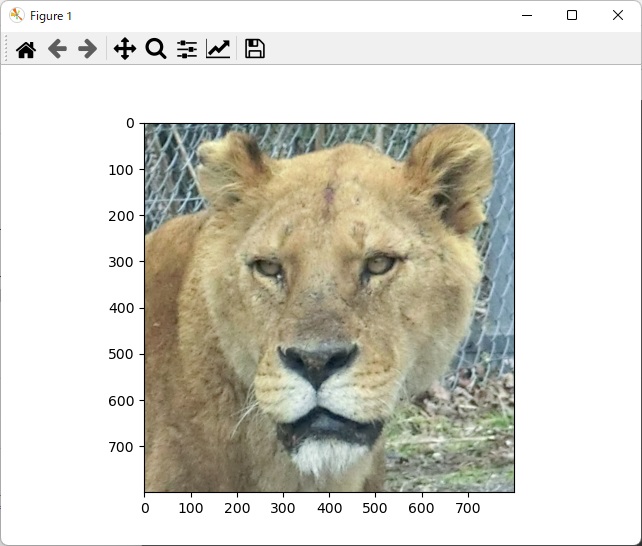The width and height of the screenshot is (642, 546).
Task: Click the lion's eye on the right side
Action: (378, 265)
